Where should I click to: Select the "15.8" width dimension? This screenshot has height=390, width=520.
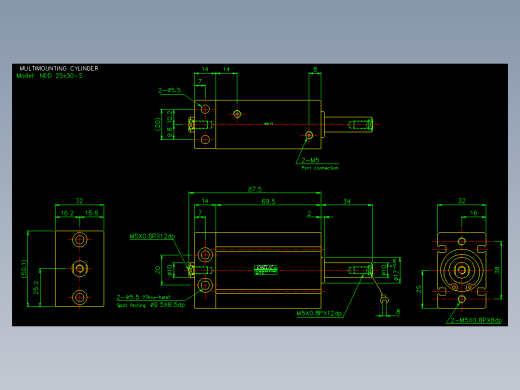(x=91, y=213)
